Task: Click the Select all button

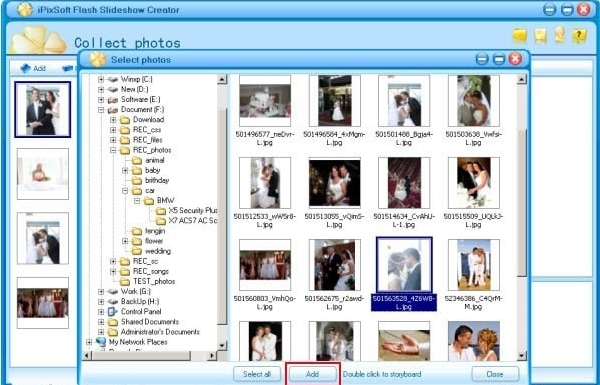Action: click(257, 374)
